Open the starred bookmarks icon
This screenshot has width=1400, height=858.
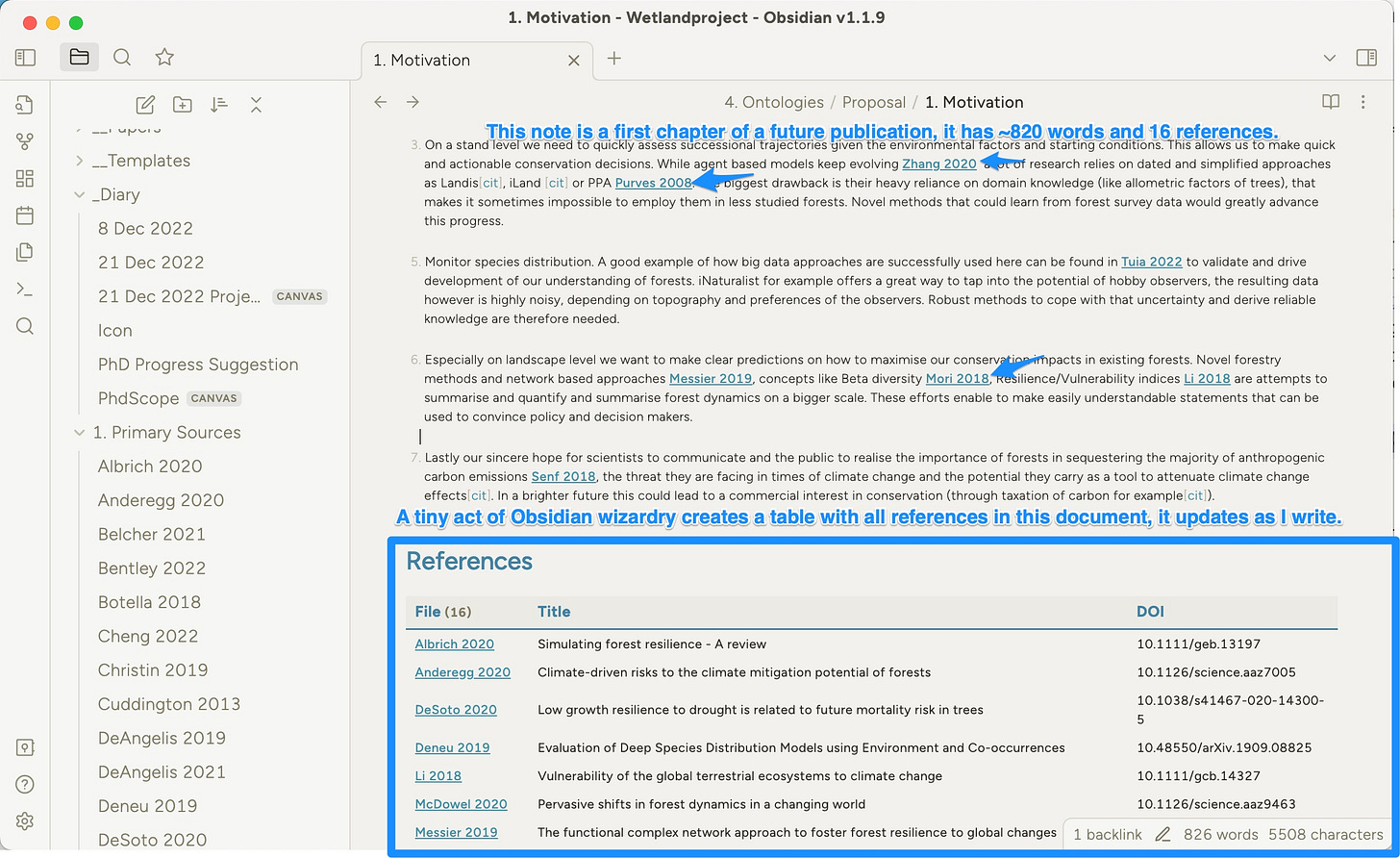tap(164, 58)
